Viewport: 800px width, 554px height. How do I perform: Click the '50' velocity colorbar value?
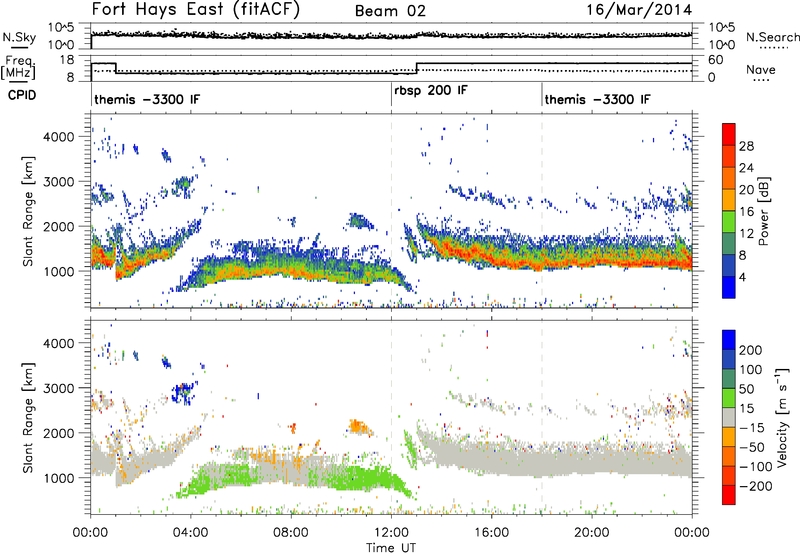(746, 389)
